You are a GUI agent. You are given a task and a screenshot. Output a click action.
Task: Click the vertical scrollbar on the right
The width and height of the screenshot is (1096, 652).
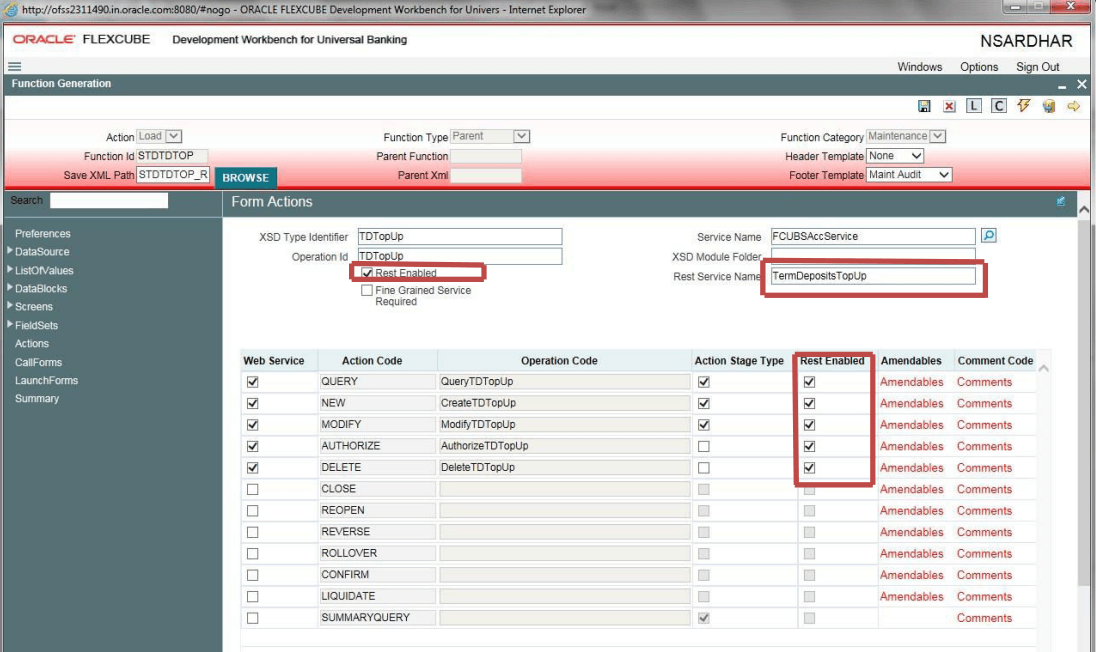pos(1084,400)
